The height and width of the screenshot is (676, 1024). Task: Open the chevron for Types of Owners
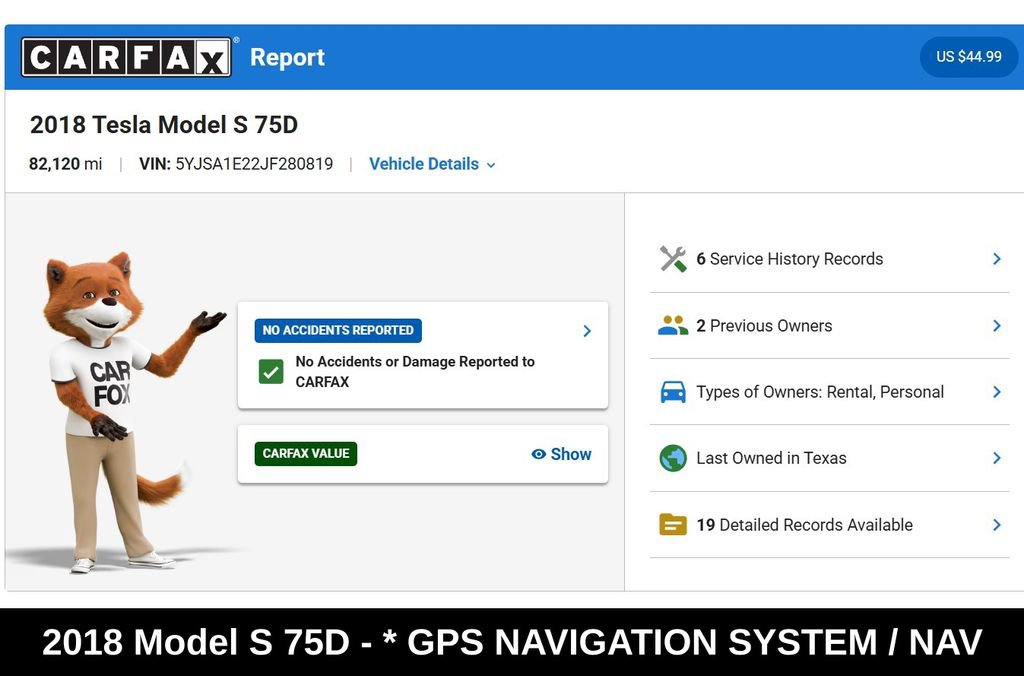(x=997, y=392)
